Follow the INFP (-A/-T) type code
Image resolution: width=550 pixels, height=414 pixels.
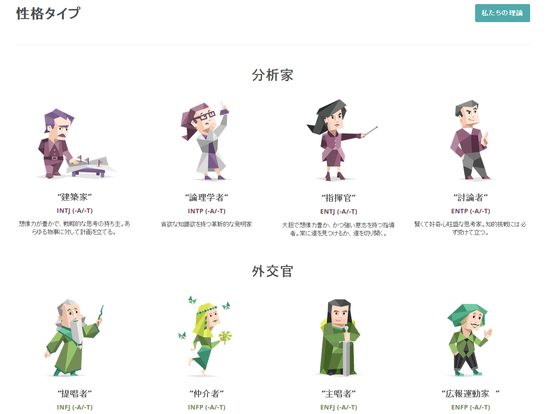[207, 407]
